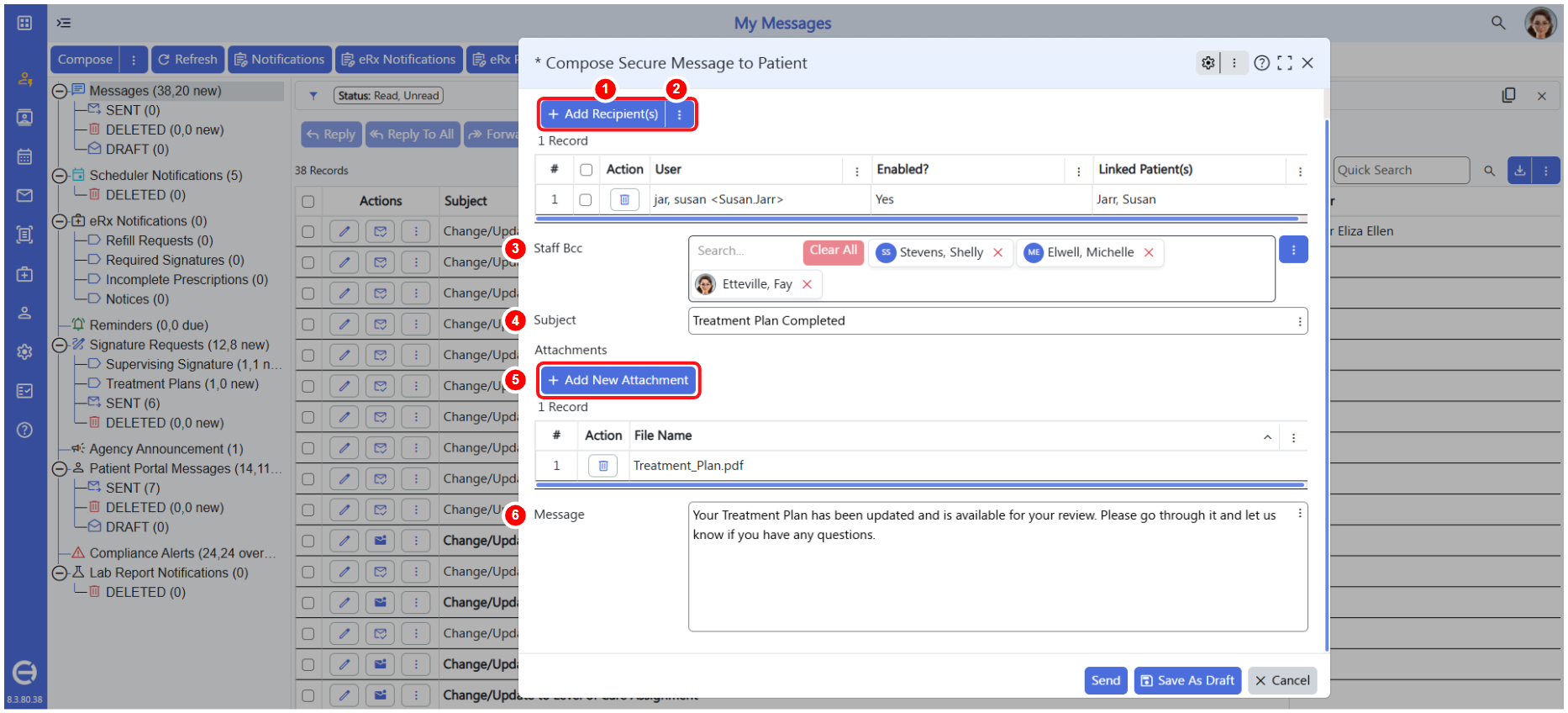
Task: Click Add New Attachment
Action: click(x=618, y=380)
